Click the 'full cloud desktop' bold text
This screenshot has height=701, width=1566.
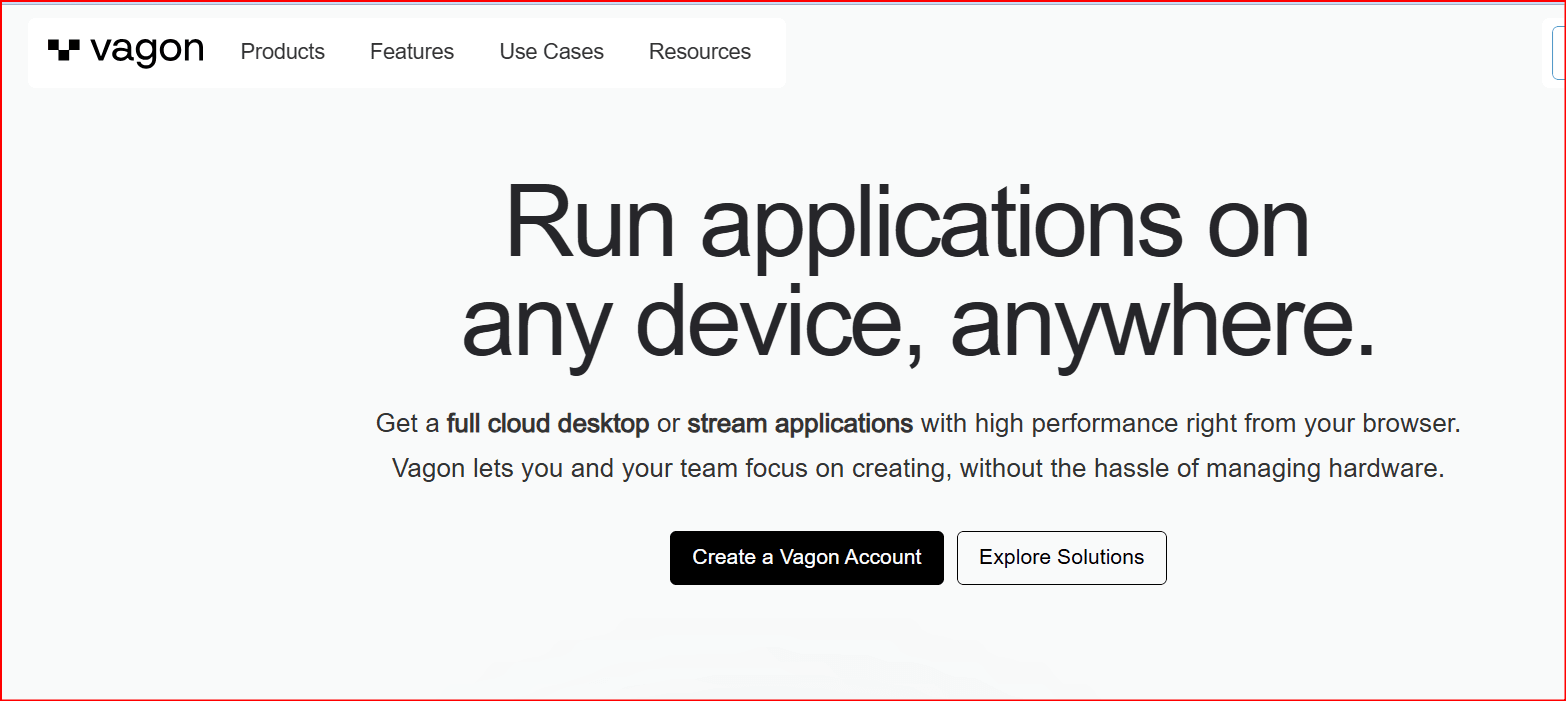(x=548, y=424)
